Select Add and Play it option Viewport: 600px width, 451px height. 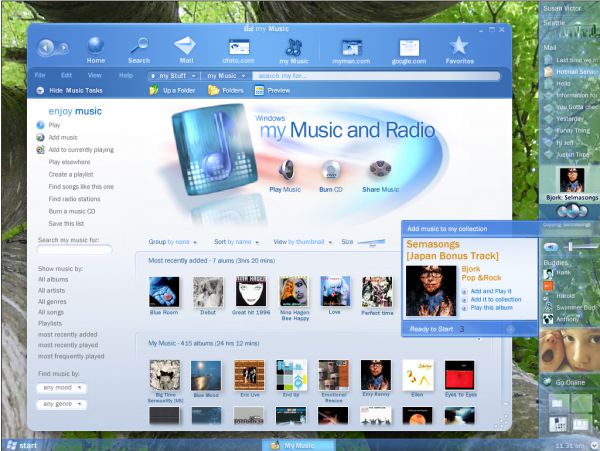(491, 291)
